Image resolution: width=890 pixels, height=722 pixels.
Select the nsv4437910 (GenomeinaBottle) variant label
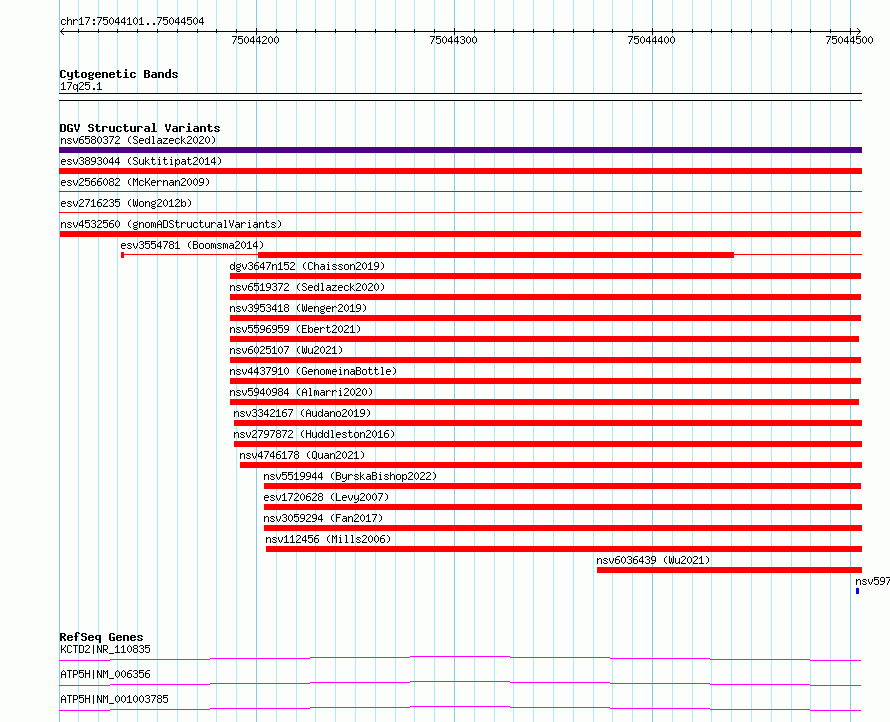(312, 371)
